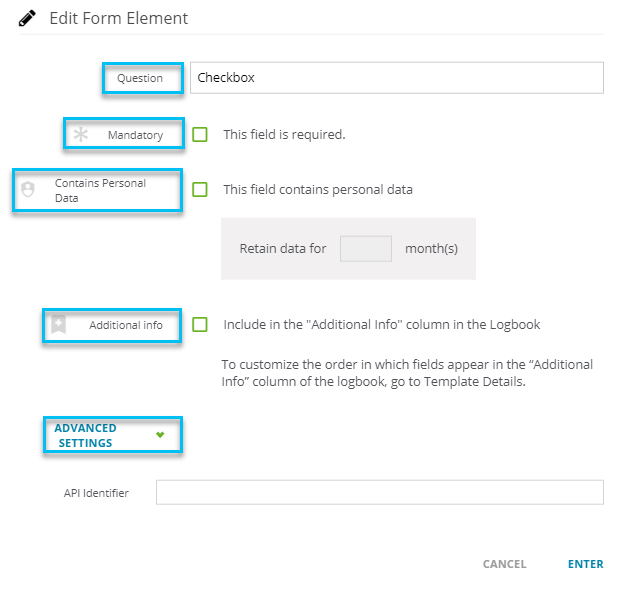Click the Additional info bookmark icon
Image resolution: width=622 pixels, height=589 pixels.
coord(58,325)
